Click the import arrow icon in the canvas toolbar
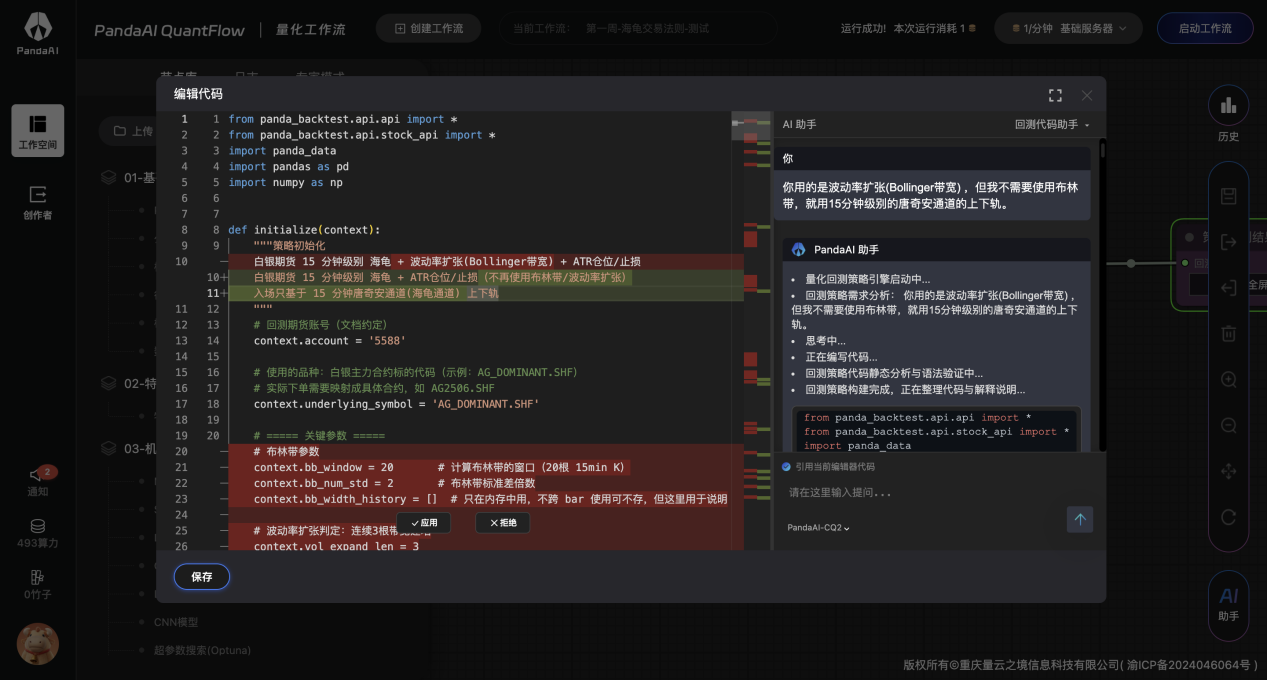 click(1229, 288)
